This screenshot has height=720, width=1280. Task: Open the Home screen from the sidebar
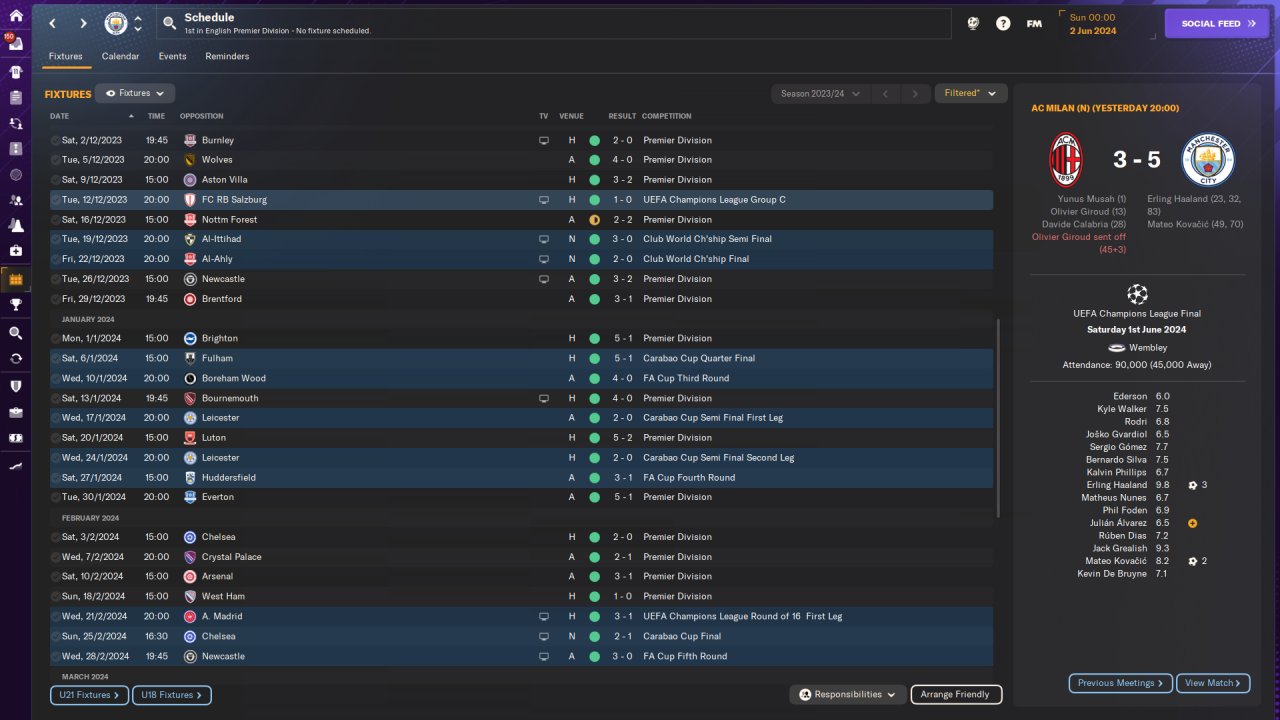15,16
